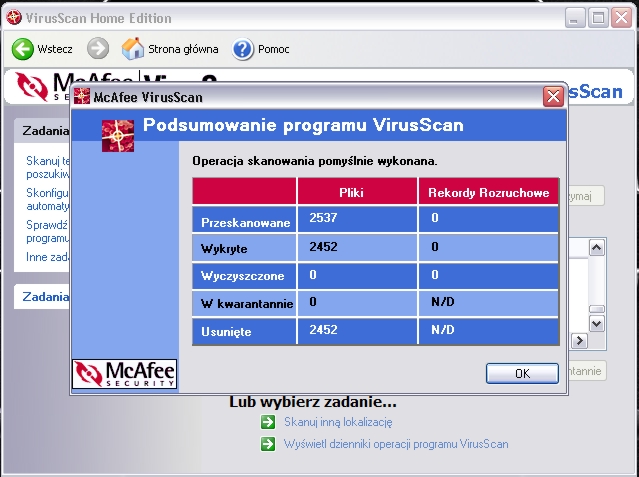This screenshot has height=477, width=639.
Task: Click the scrollbar up arrow in background list
Action: pos(597,247)
